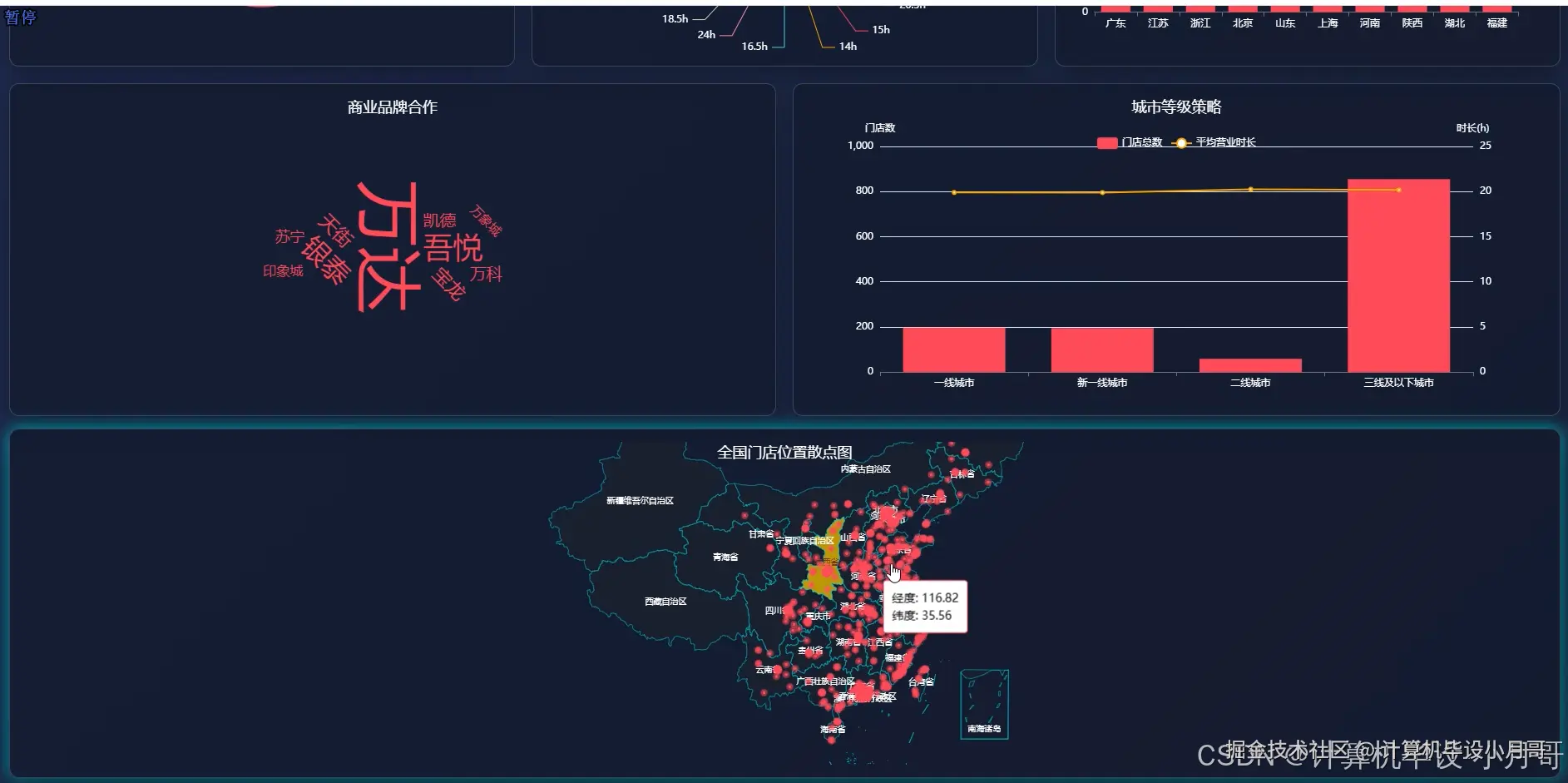Select 内蒙古自治区 on the map

[865, 469]
